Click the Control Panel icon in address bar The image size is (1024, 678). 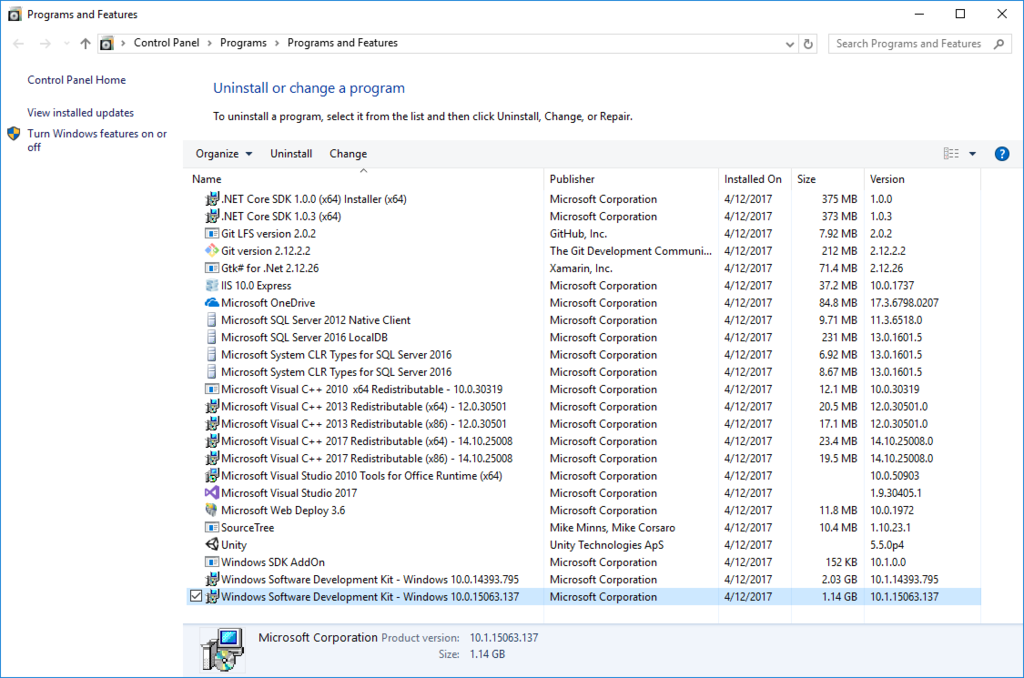(106, 44)
